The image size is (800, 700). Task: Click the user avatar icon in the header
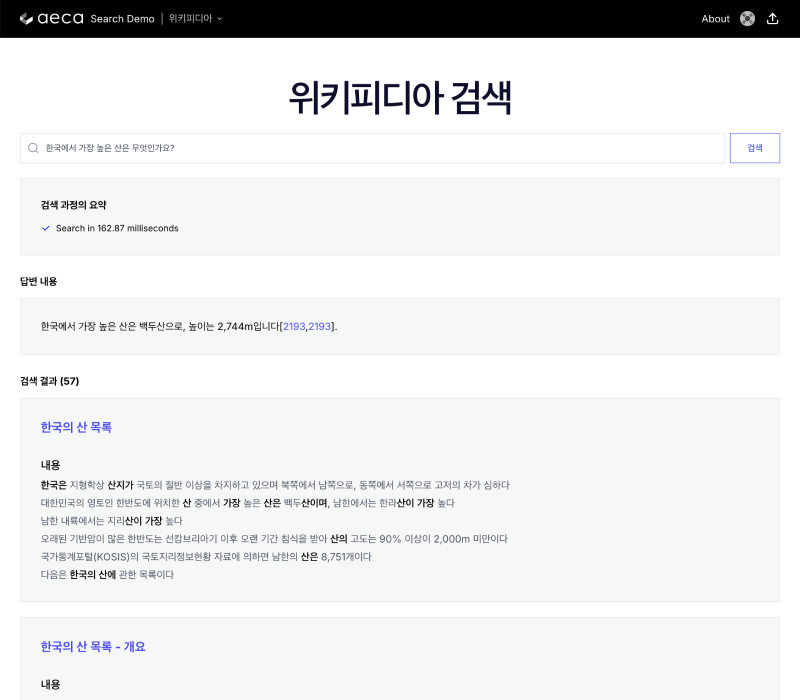point(747,18)
